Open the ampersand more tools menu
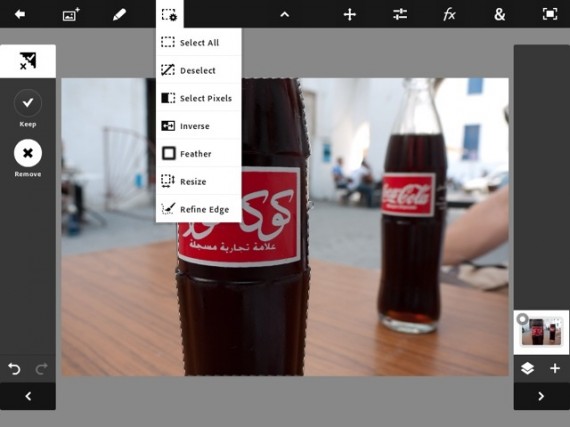Viewport: 570px width, 427px height. [x=499, y=15]
